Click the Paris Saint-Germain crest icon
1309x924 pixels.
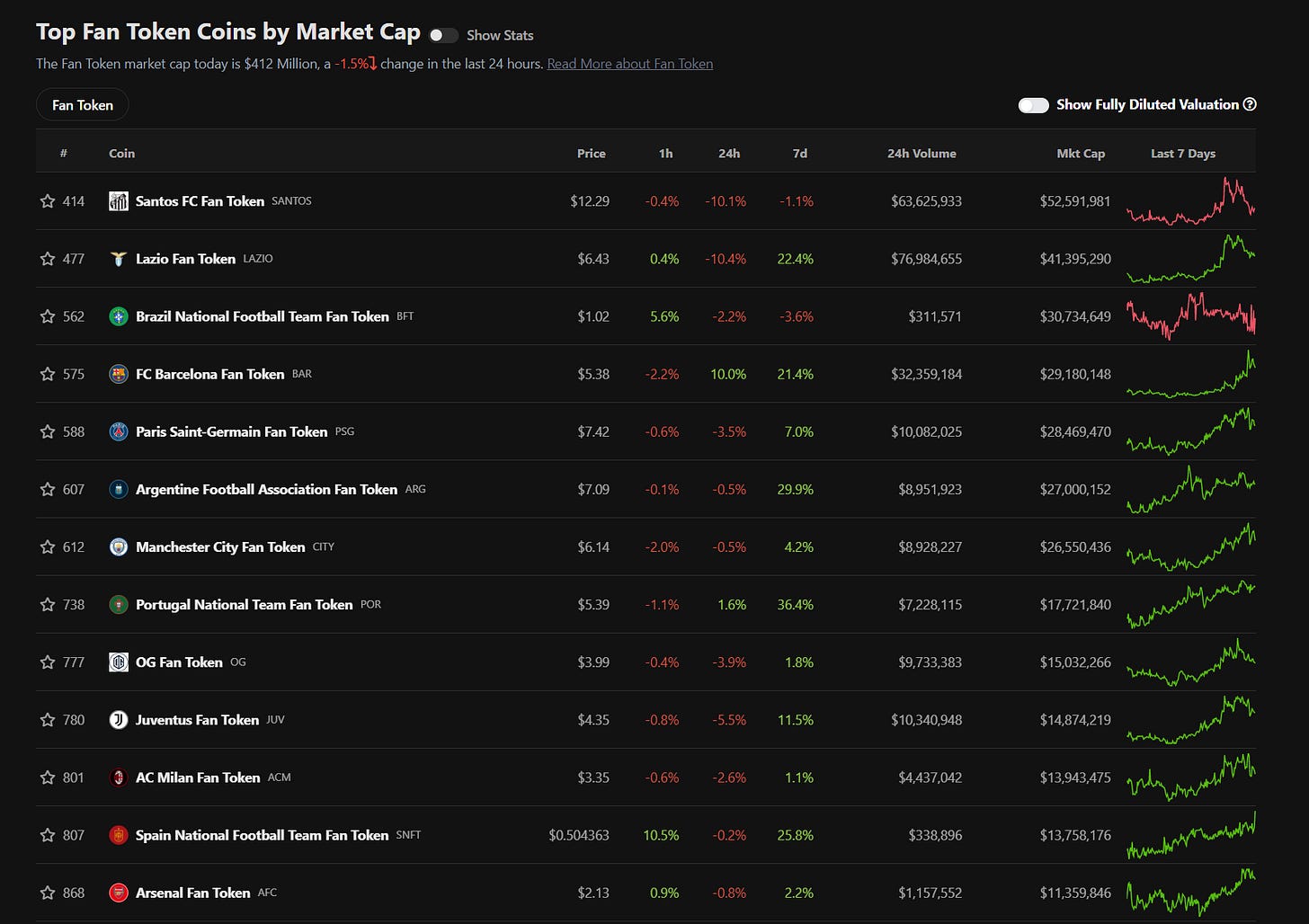pos(119,431)
